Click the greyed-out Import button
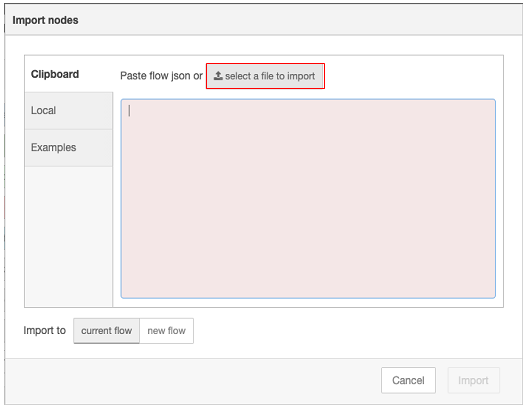 (x=473, y=380)
